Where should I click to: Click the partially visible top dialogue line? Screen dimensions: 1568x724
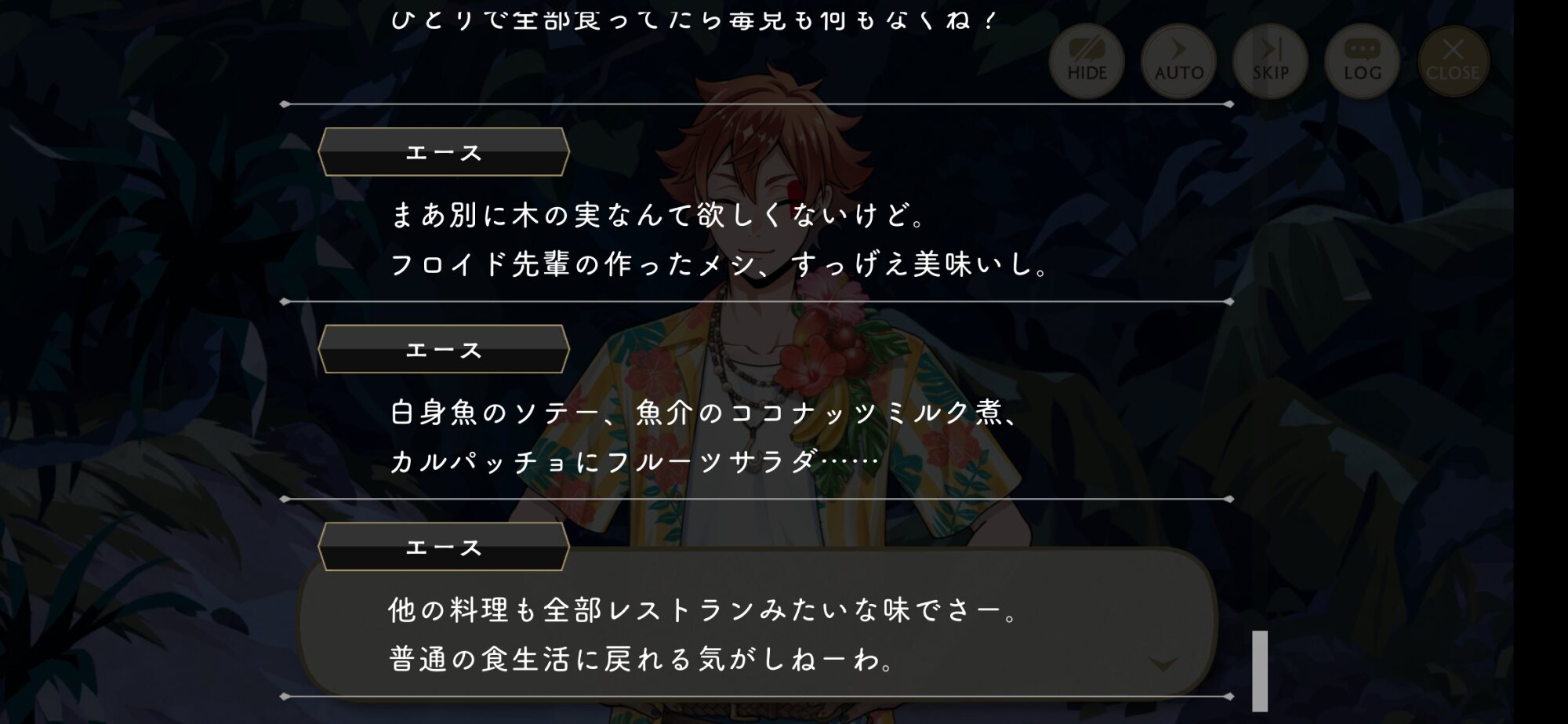pyautogui.click(x=693, y=19)
